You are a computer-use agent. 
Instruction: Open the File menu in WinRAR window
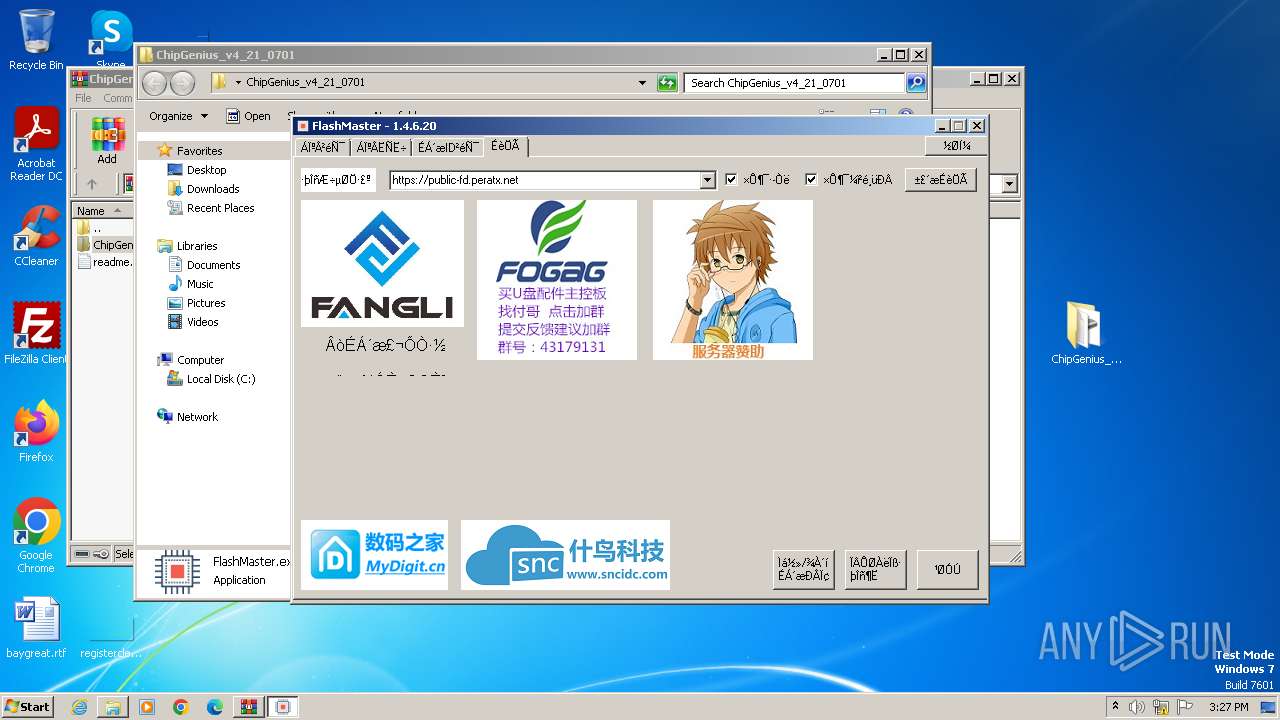[x=83, y=98]
